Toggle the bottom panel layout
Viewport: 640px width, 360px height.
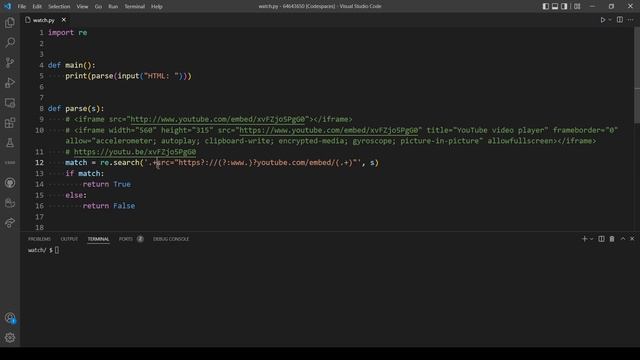point(555,6)
